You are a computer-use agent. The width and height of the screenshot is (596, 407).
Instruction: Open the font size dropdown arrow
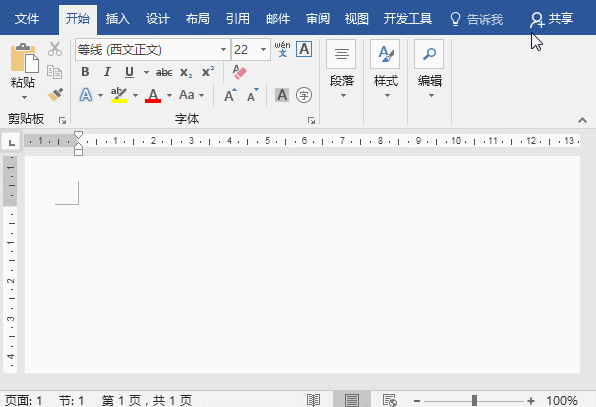[263, 49]
